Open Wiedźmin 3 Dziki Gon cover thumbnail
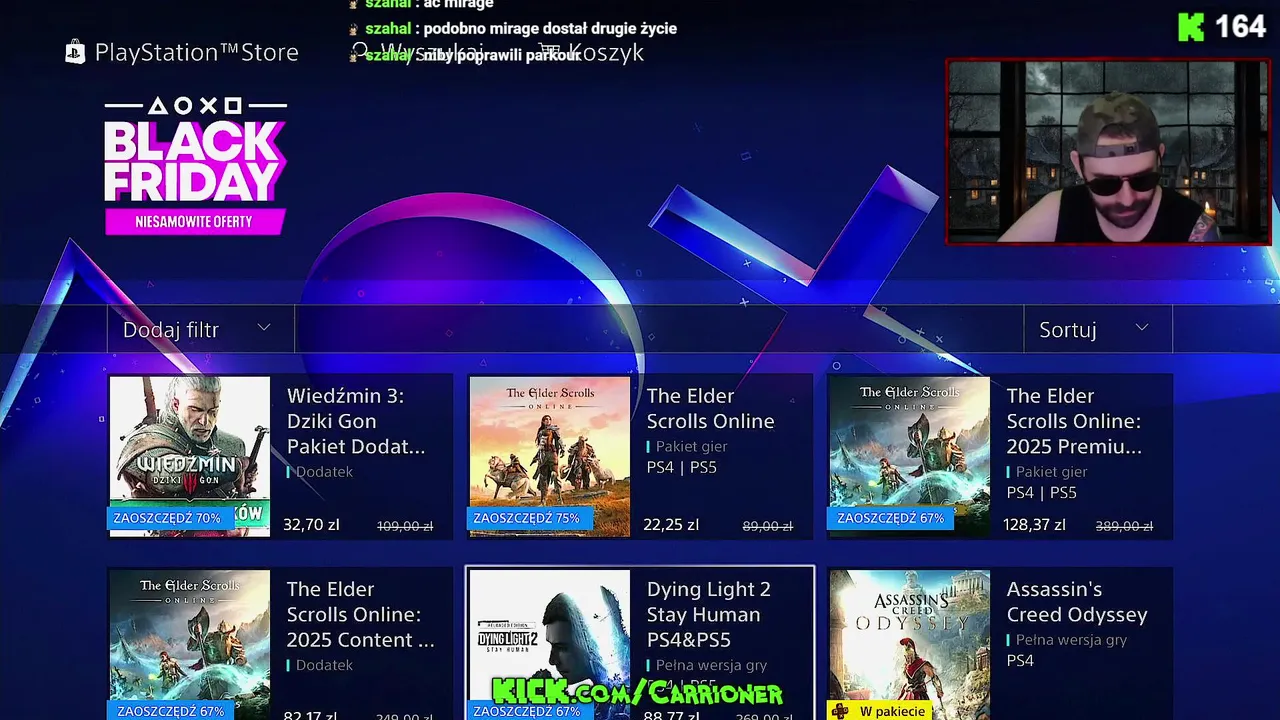 (x=190, y=456)
